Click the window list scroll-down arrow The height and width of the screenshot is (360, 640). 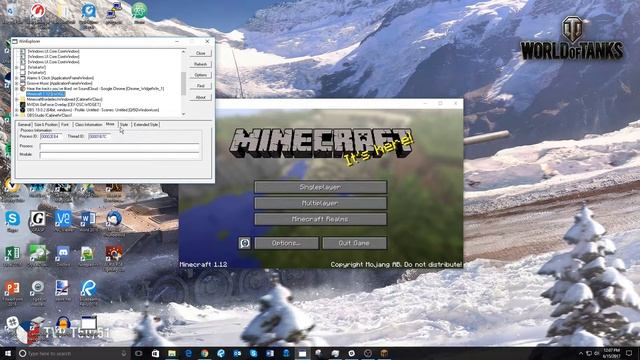pos(183,114)
